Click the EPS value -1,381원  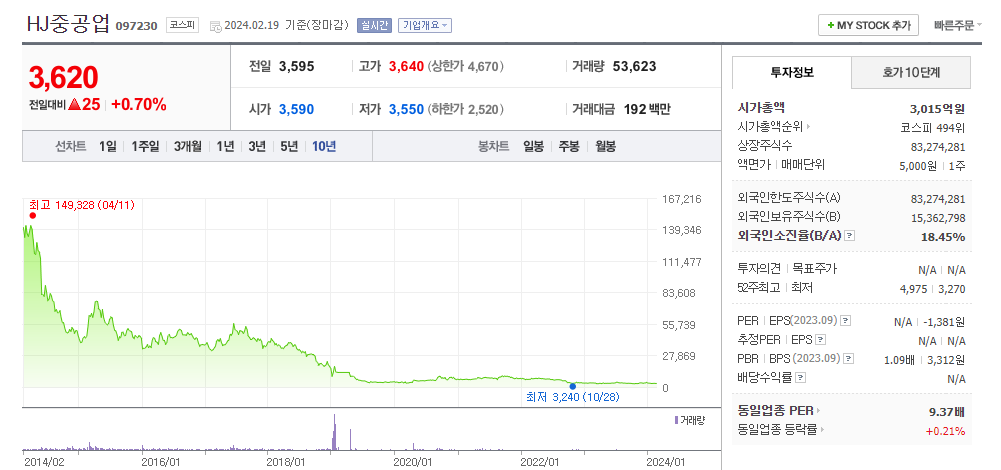[944, 322]
